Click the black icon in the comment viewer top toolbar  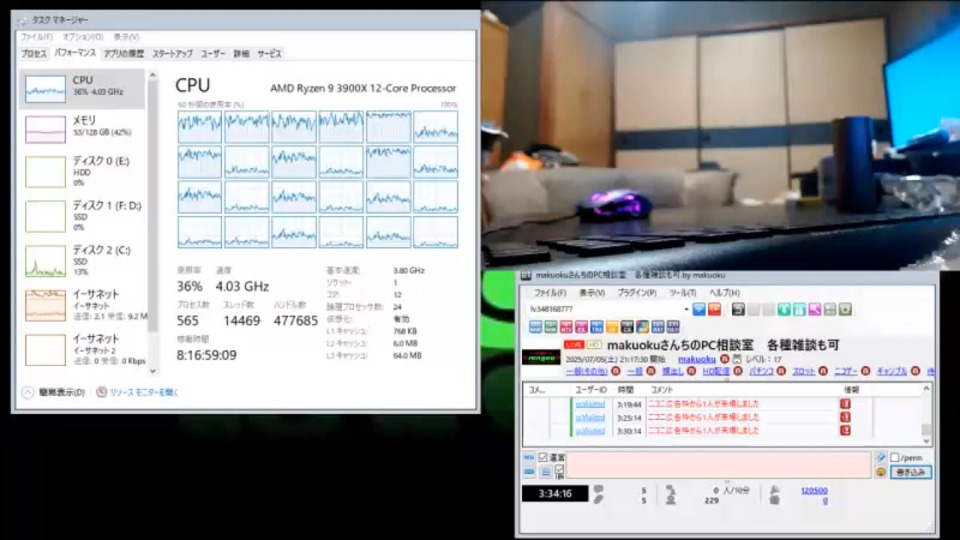(738, 310)
